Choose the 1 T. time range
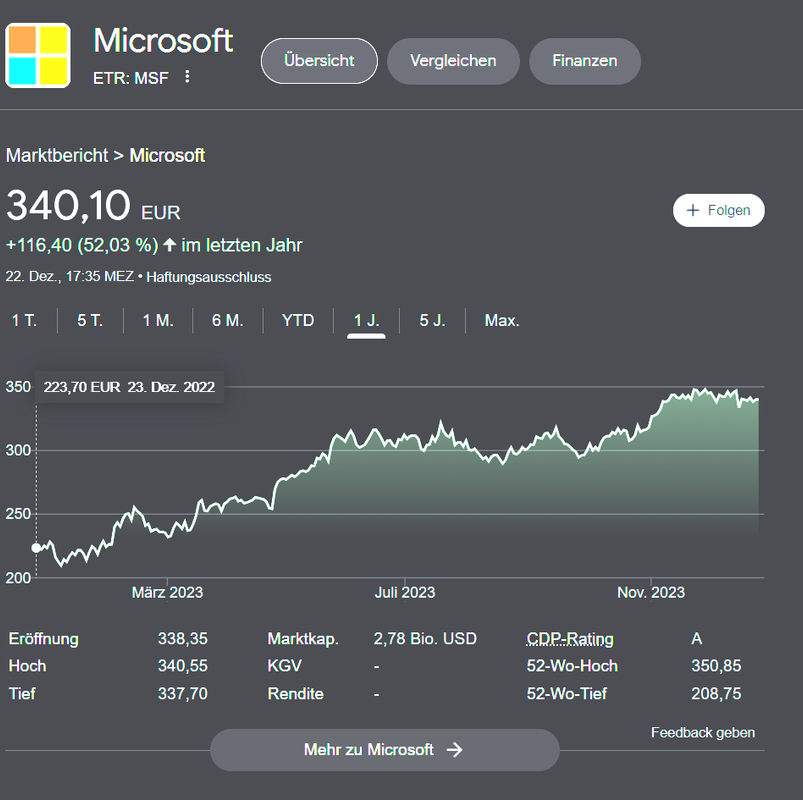Image resolution: width=803 pixels, height=800 pixels. pyautogui.click(x=24, y=321)
